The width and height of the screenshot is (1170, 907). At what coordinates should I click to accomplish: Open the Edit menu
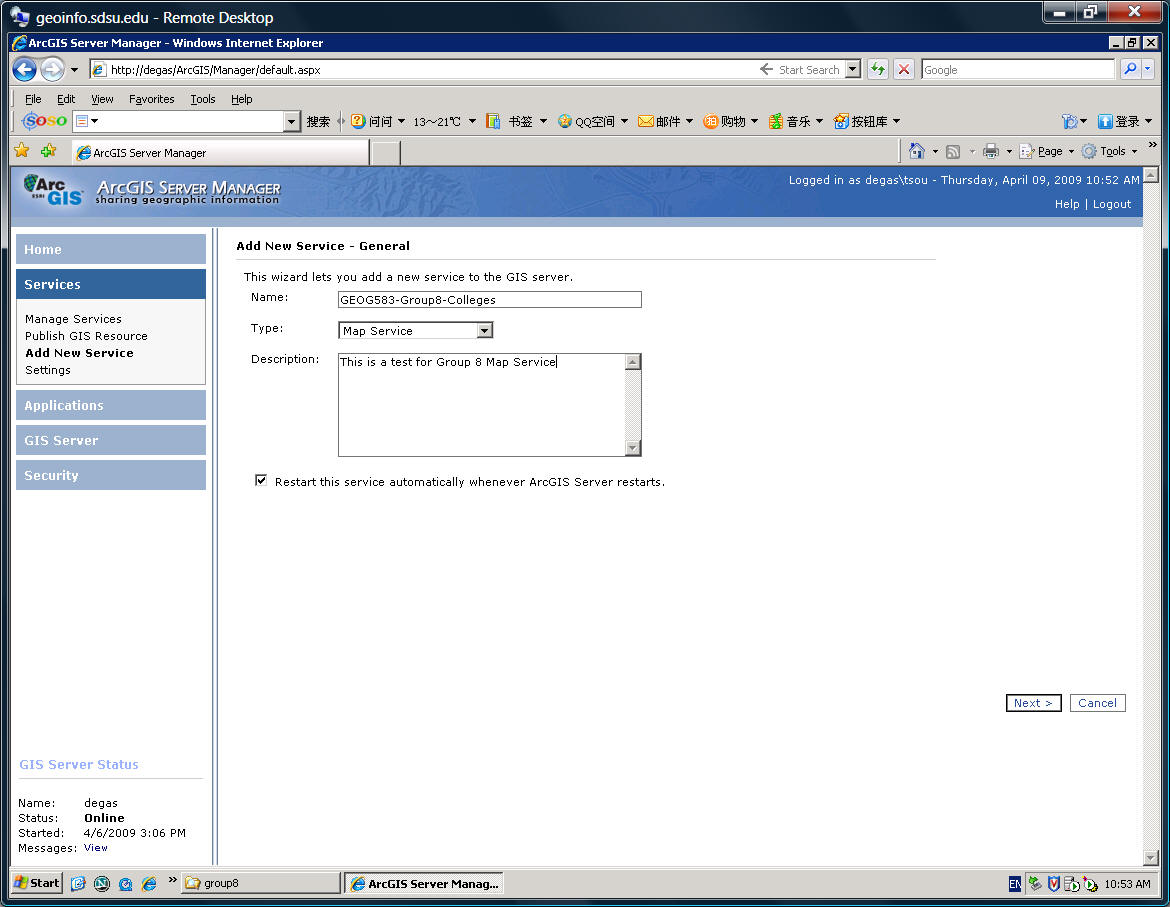tap(66, 98)
